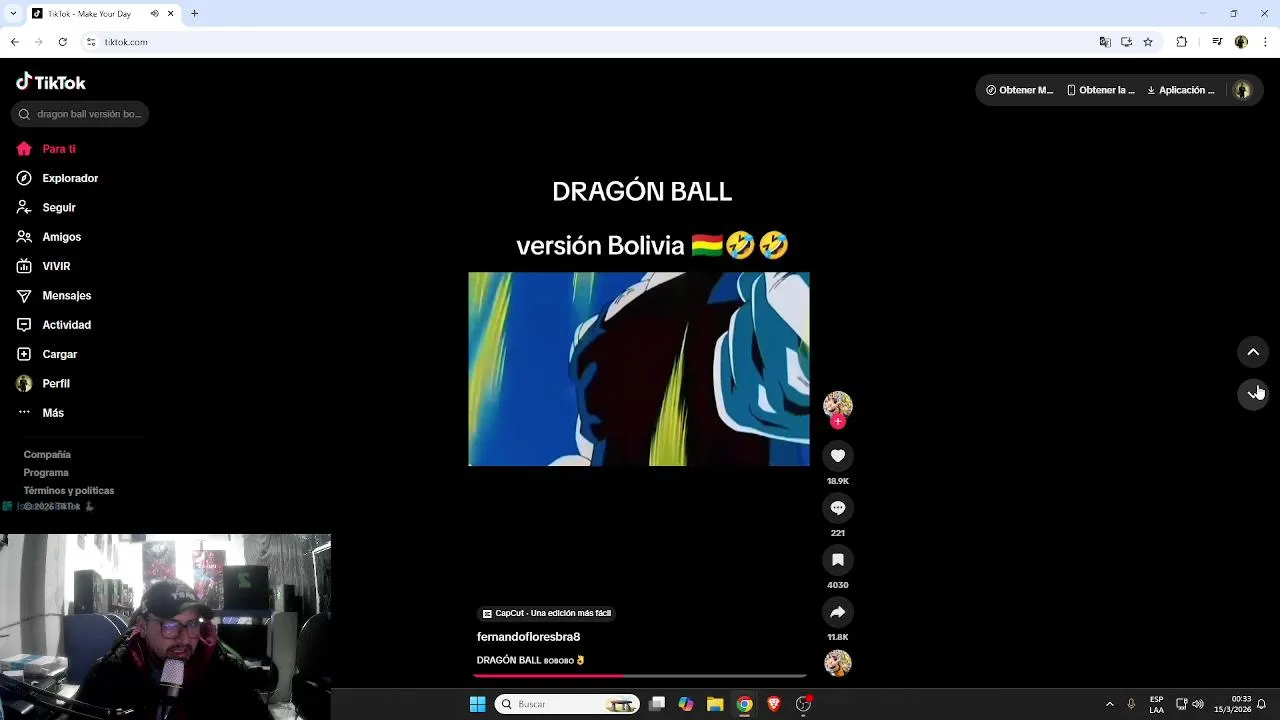Open the tab search dropdown in the title bar
1280x720 pixels.
click(x=14, y=14)
